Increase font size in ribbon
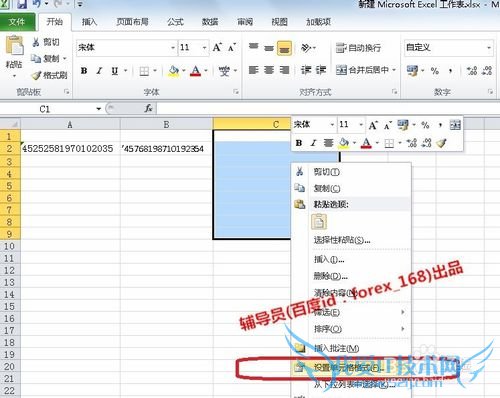Viewport: 500px width, 398px height. point(217,47)
